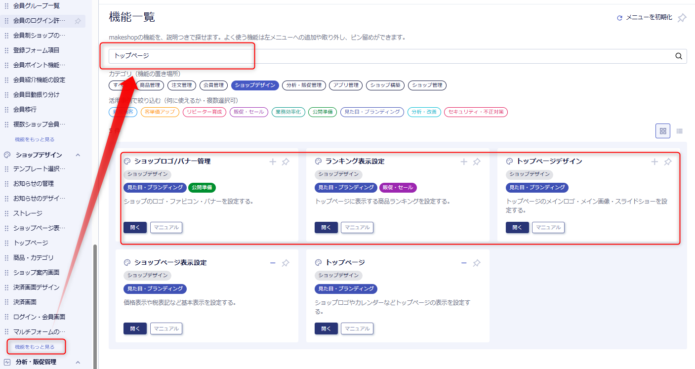Expand more member features via upper 機能をもっと見る
The height and width of the screenshot is (369, 695).
pyautogui.click(x=35, y=140)
